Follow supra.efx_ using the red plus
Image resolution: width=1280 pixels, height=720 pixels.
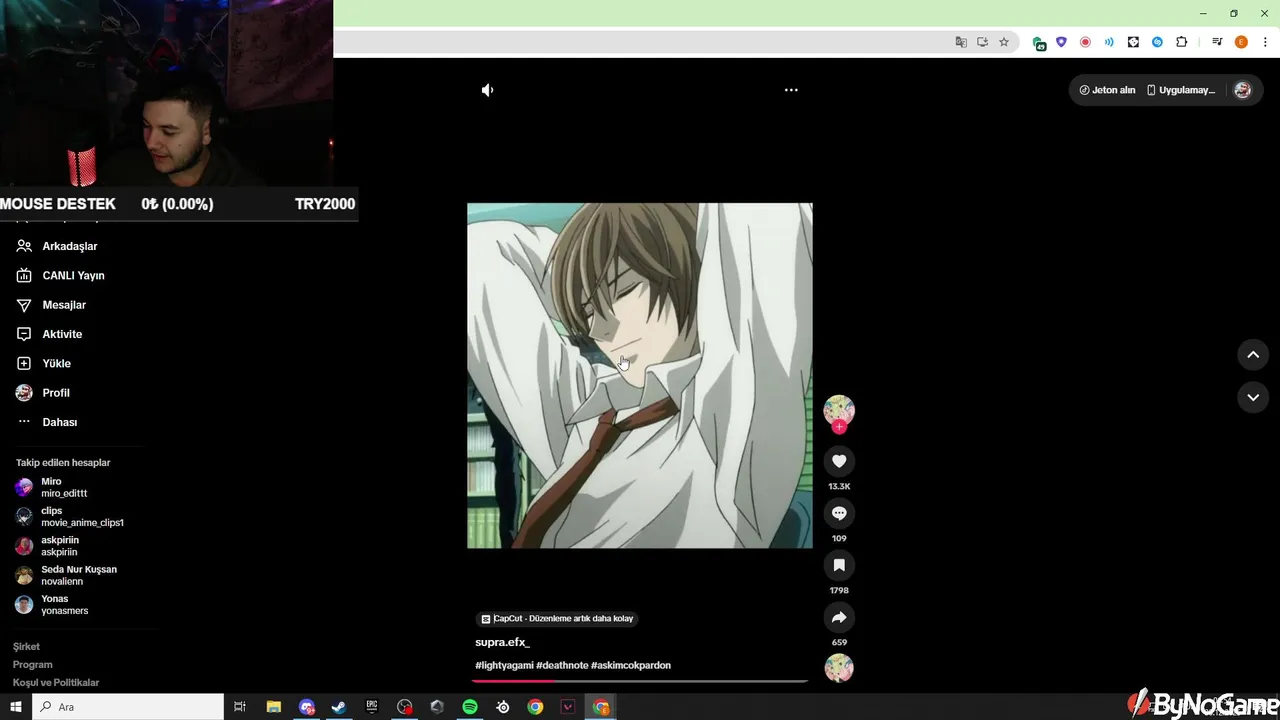click(839, 427)
